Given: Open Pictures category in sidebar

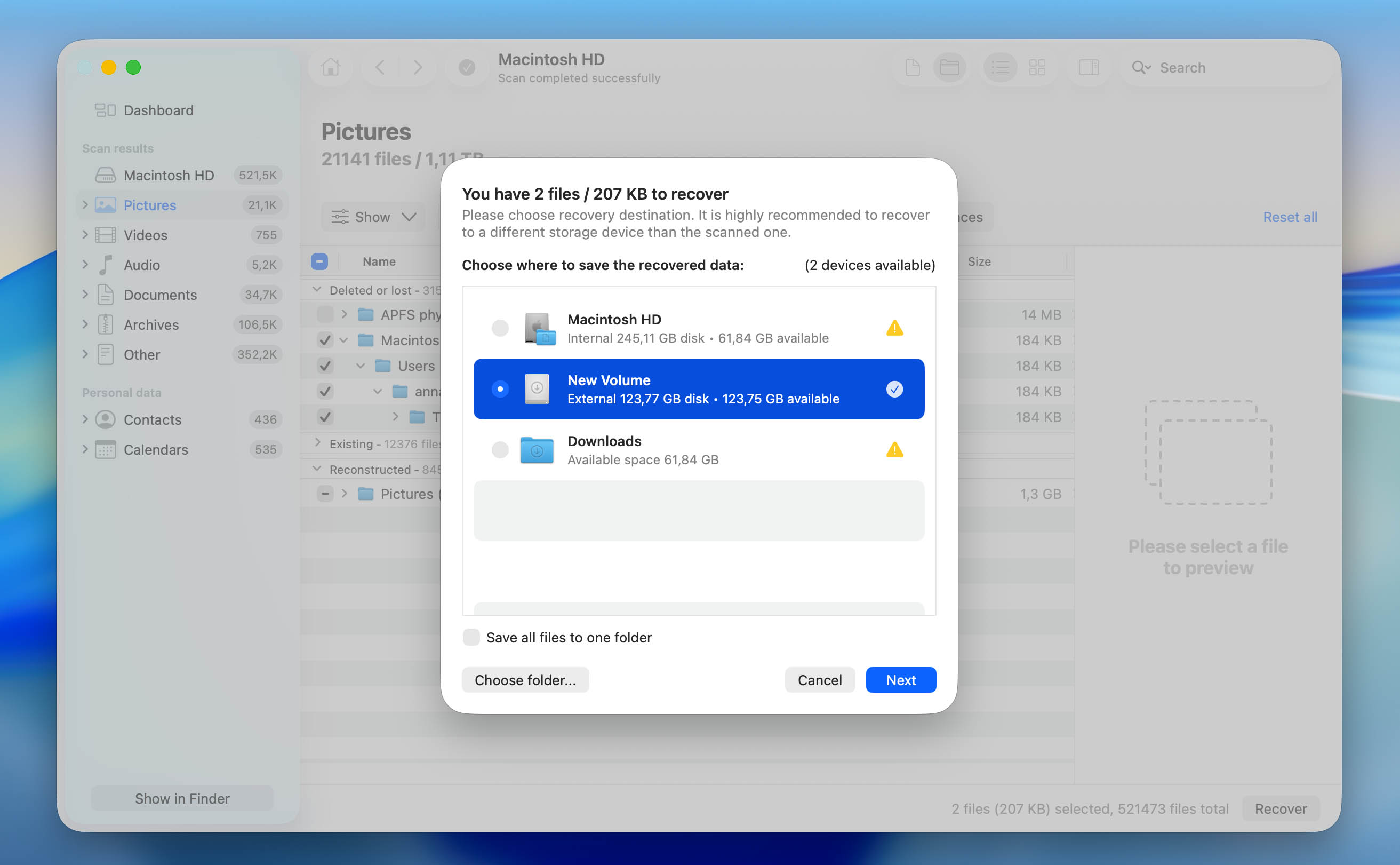Looking at the screenshot, I should (x=182, y=205).
